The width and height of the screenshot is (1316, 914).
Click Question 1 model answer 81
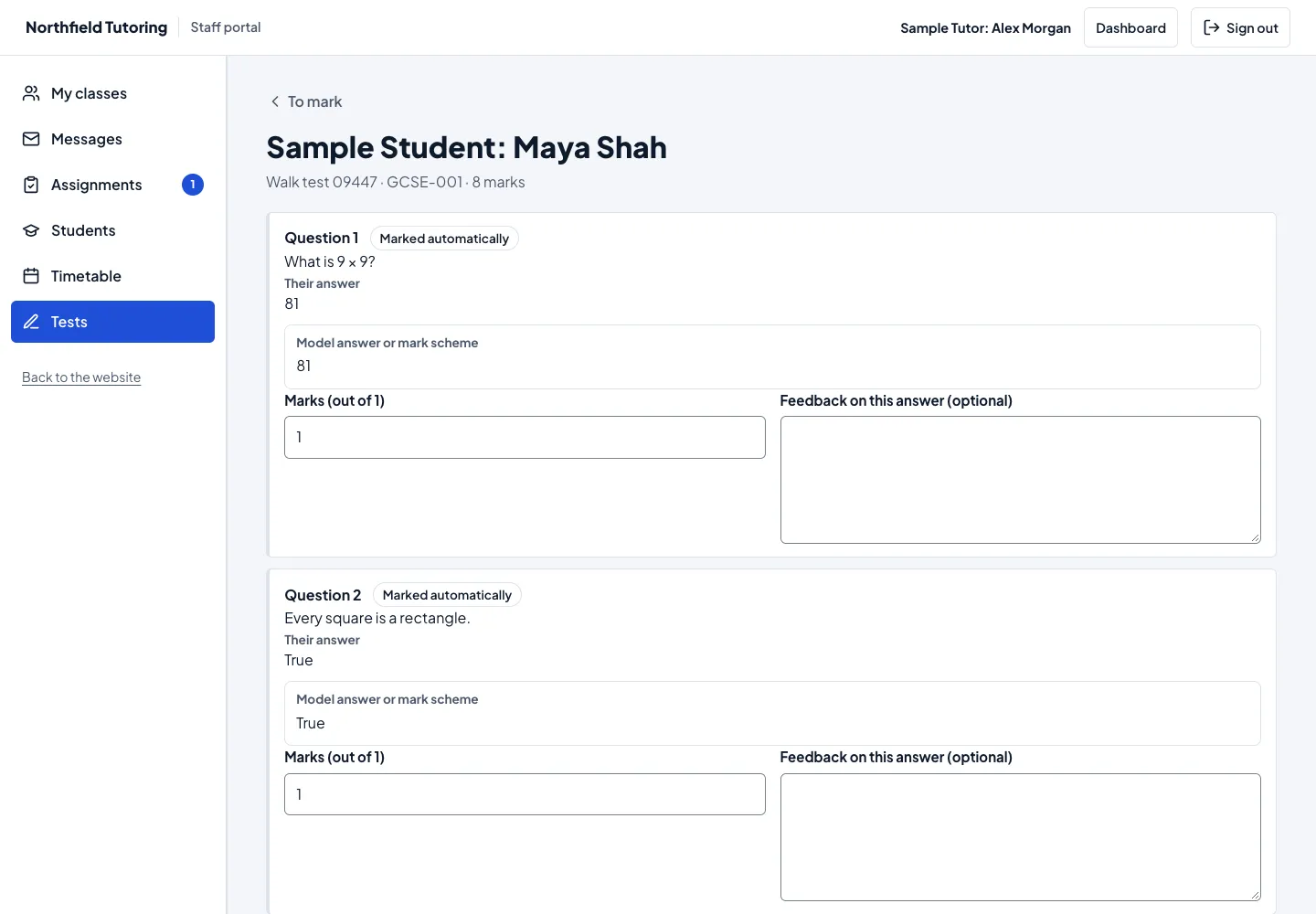click(x=304, y=366)
